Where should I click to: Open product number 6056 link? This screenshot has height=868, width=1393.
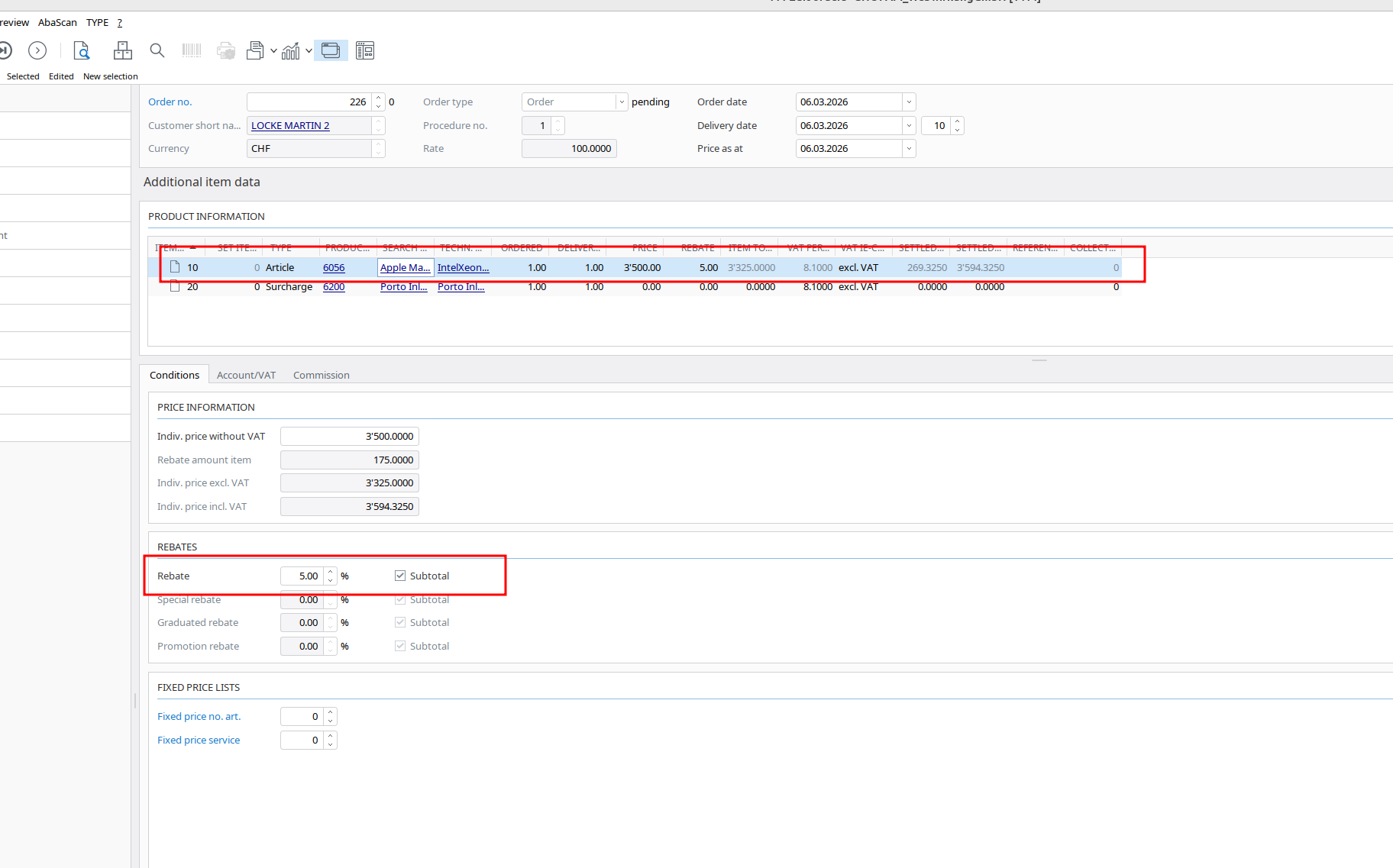click(x=334, y=268)
